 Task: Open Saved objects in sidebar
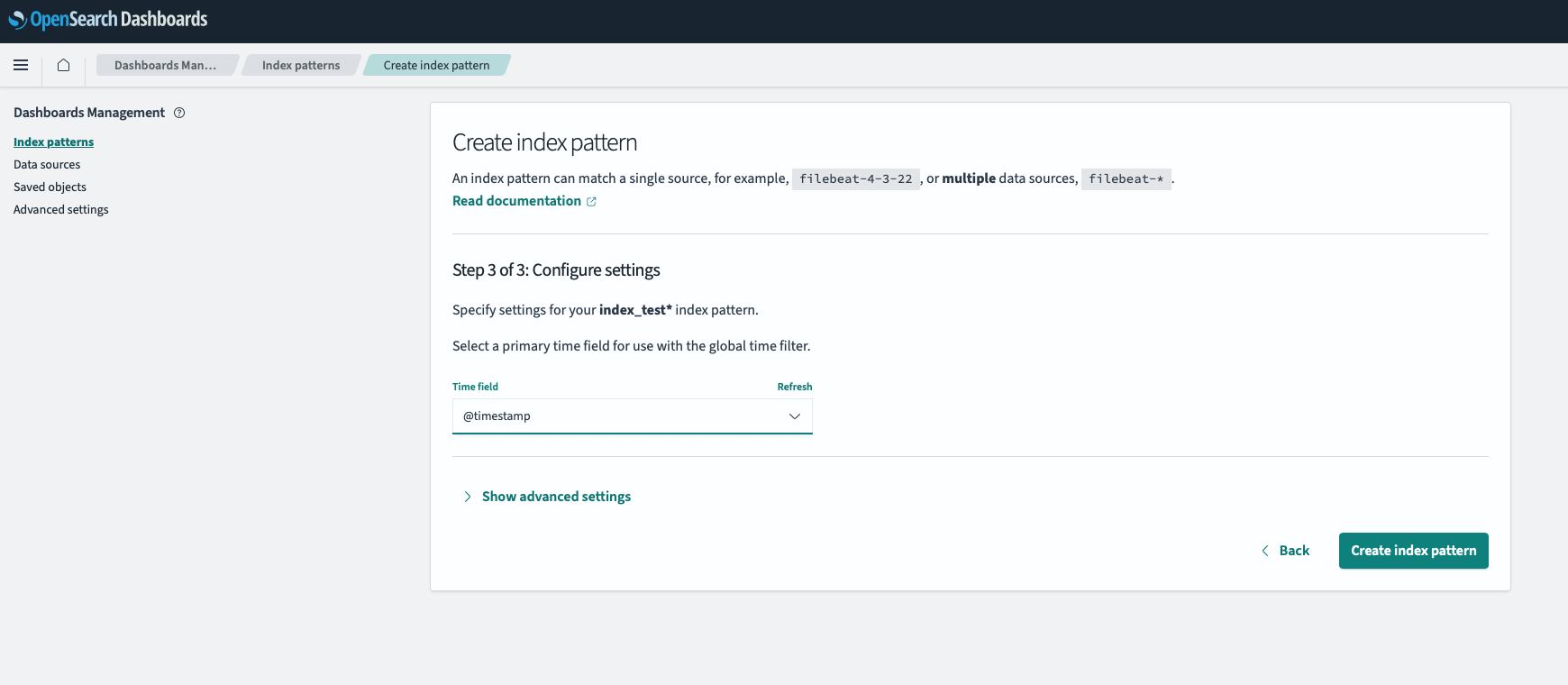(x=50, y=187)
